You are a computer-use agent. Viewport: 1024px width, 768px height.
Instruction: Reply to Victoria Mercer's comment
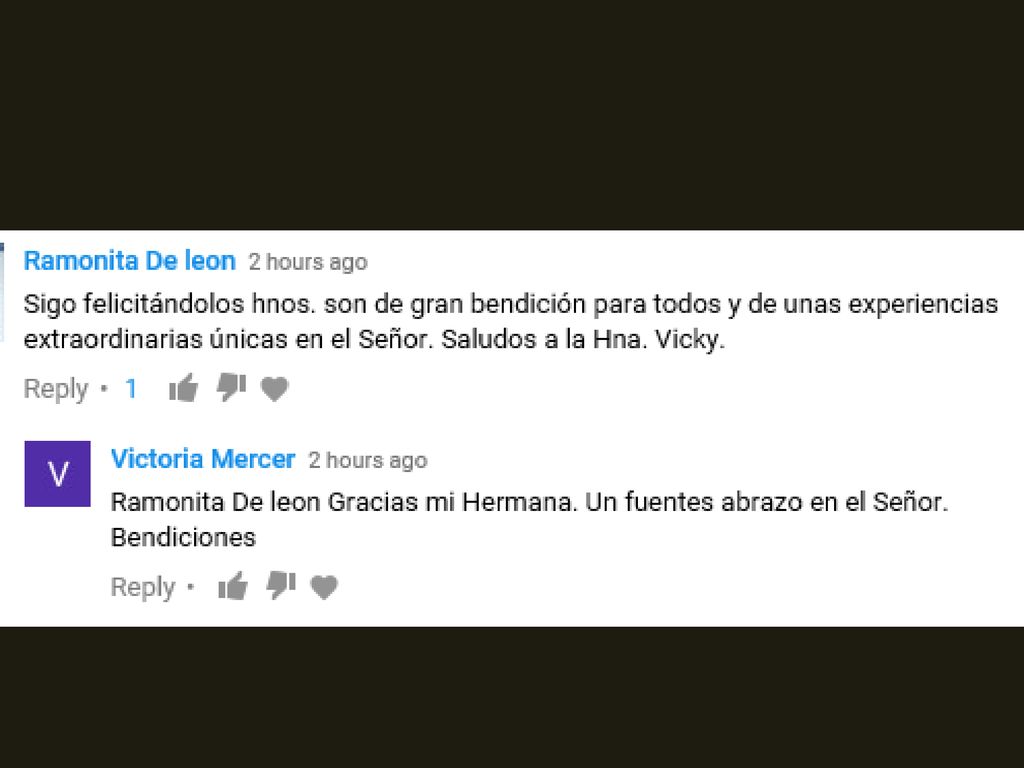tap(143, 586)
